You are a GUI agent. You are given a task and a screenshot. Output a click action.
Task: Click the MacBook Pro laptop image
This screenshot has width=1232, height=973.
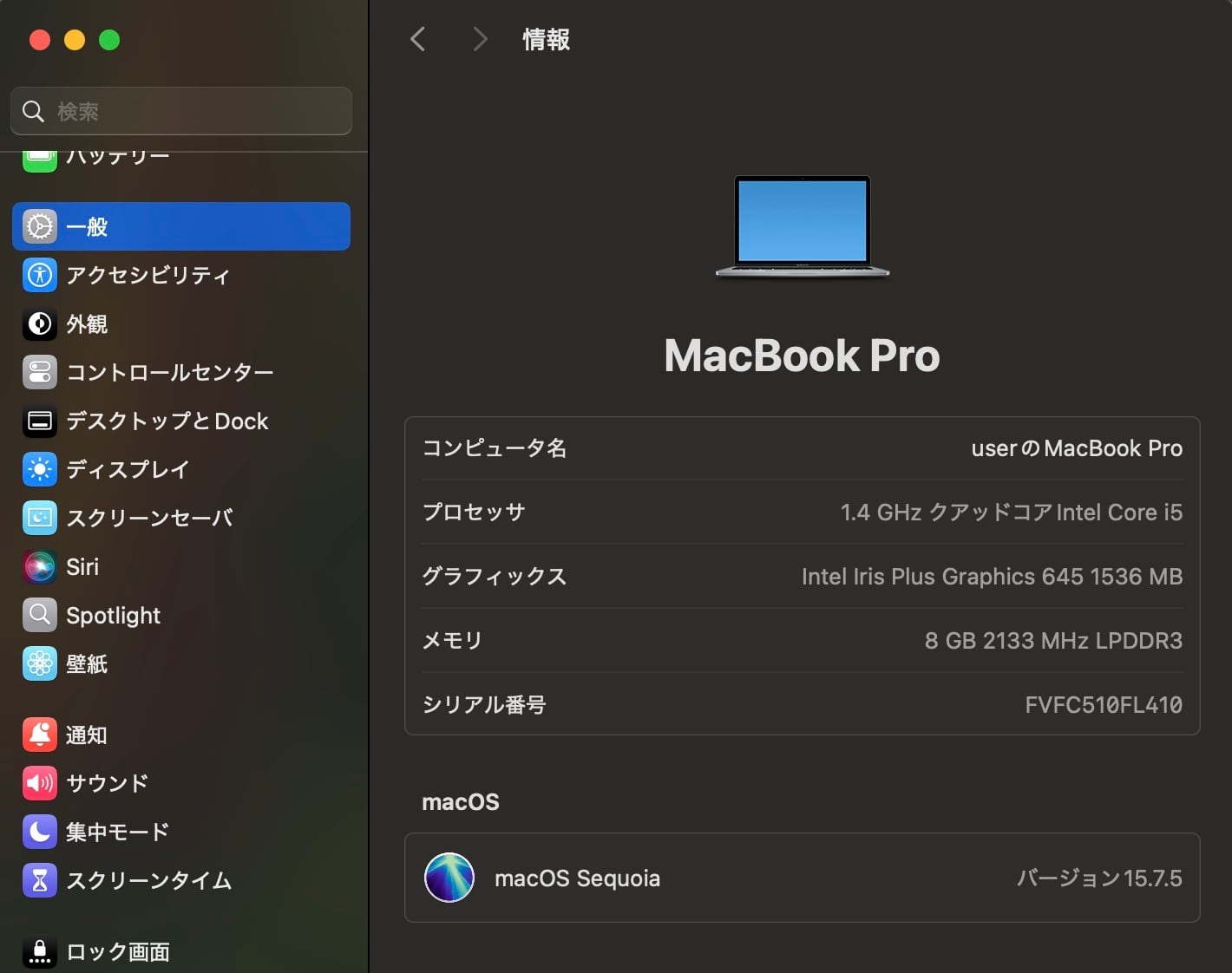click(803, 226)
